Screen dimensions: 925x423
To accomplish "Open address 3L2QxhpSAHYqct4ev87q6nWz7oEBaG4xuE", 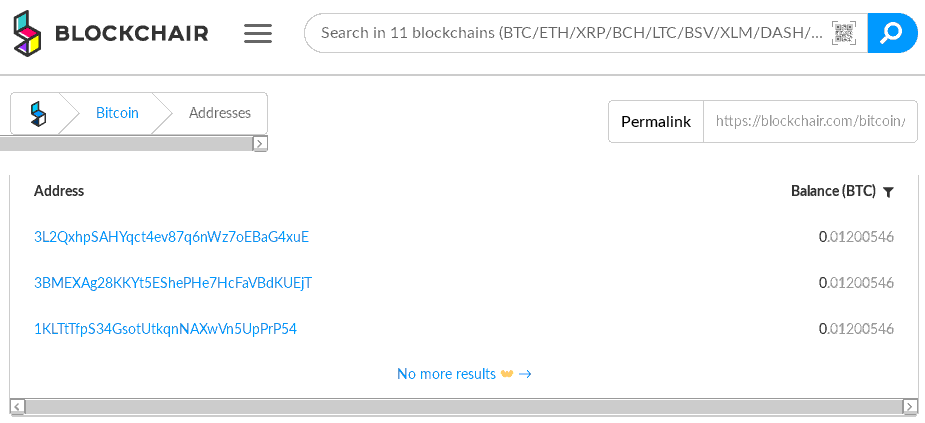I will 172,237.
